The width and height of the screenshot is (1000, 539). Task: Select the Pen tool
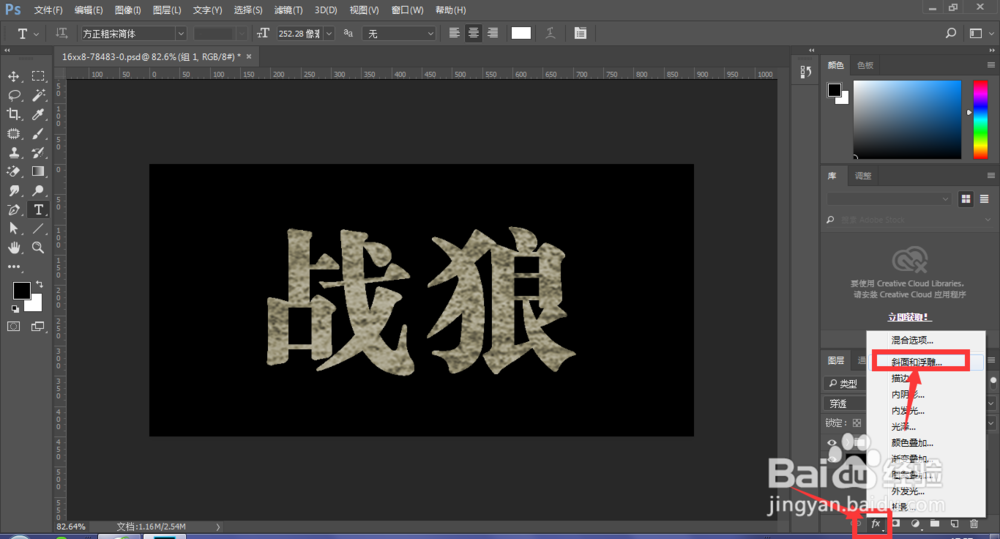13,210
